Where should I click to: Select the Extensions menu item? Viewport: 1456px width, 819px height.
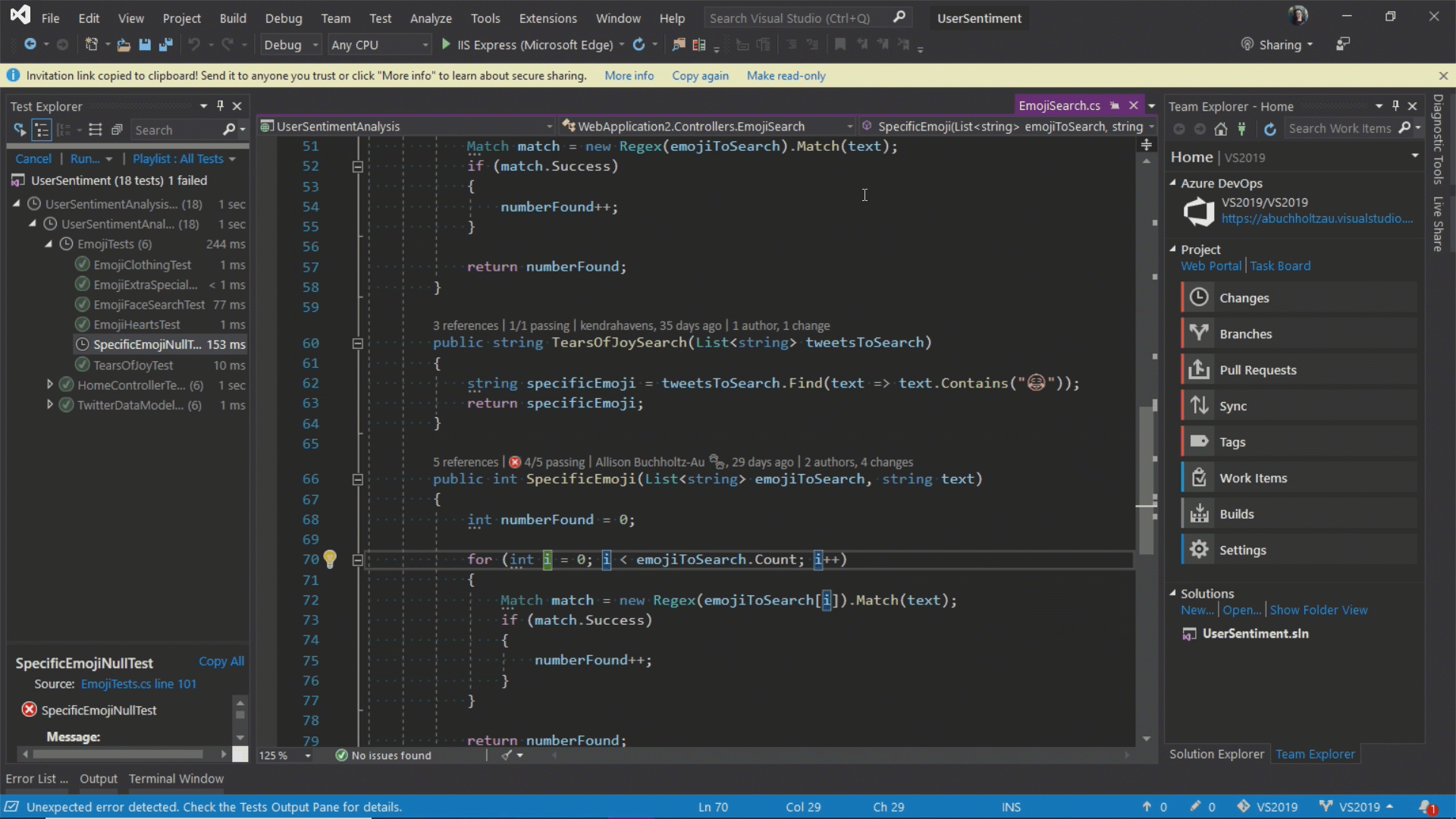[548, 18]
